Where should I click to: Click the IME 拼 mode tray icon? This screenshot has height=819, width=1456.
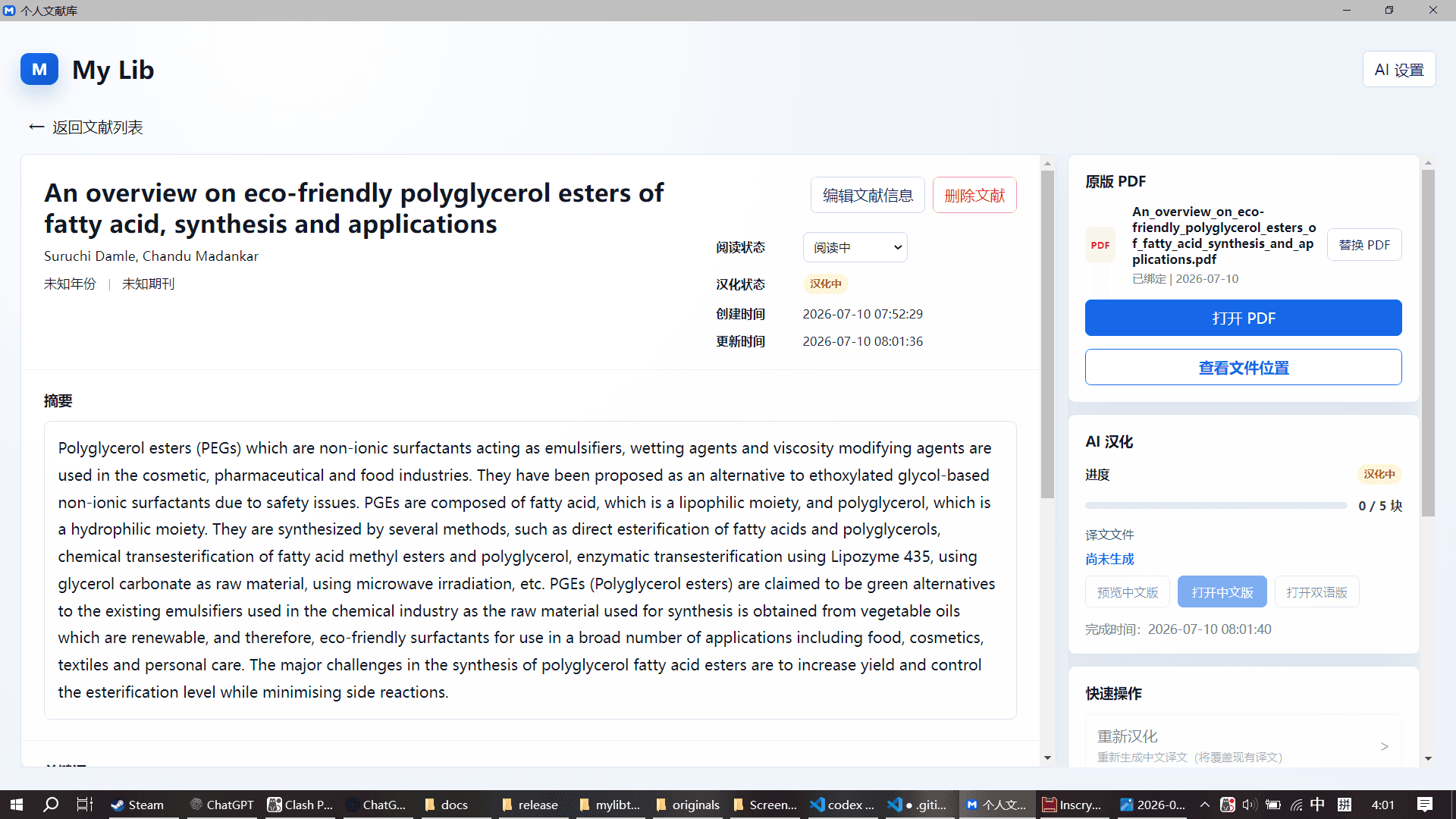click(x=1345, y=805)
